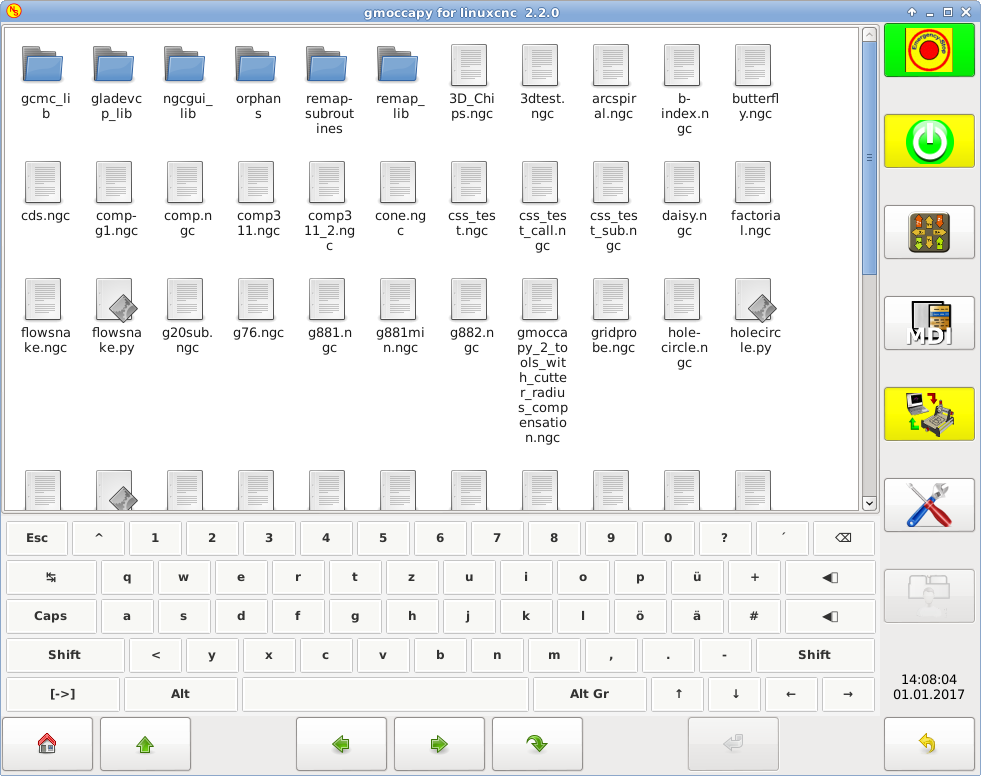Click the on-screen keyboard spacebar

[x=385, y=693]
